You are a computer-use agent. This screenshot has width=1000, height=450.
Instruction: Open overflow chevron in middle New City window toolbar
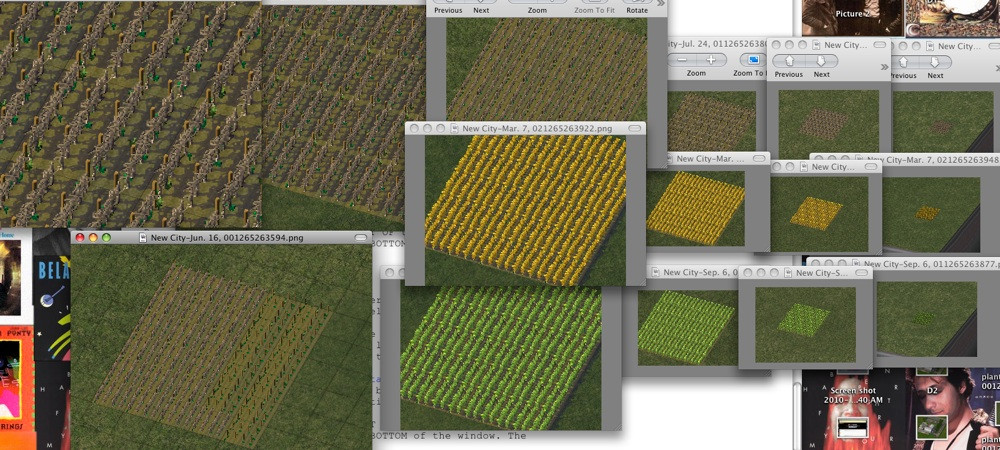click(x=885, y=67)
